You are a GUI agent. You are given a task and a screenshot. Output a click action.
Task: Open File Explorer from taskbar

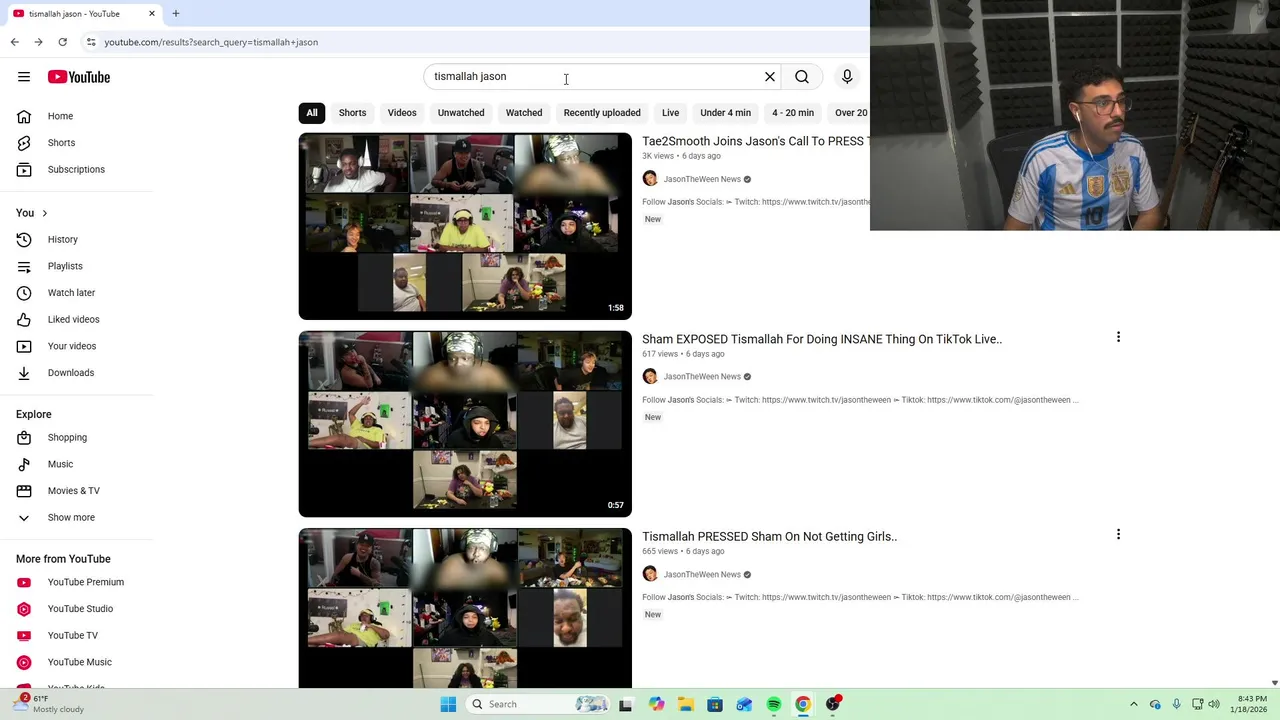[686, 704]
